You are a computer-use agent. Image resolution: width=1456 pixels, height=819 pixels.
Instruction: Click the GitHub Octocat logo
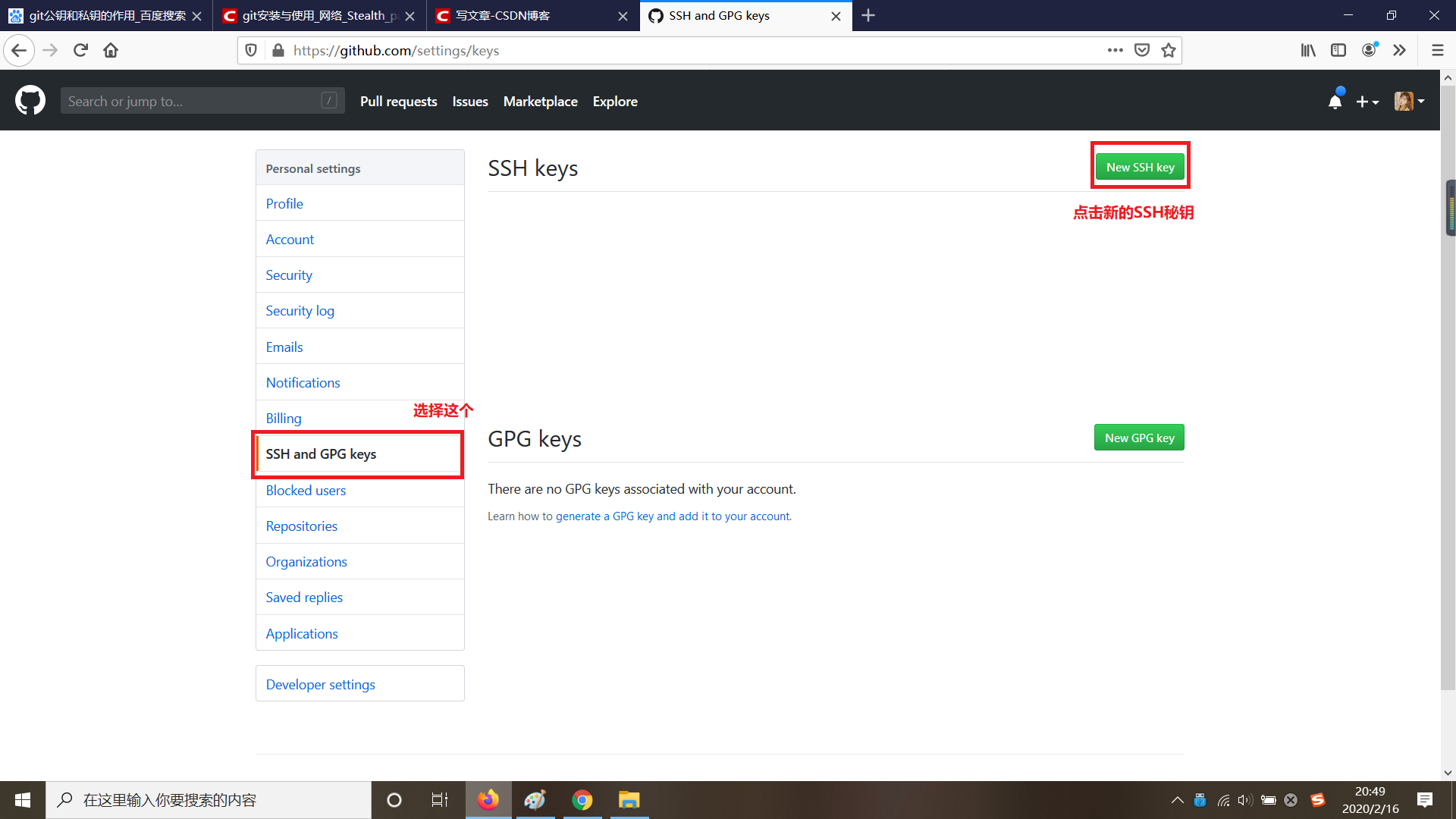30,100
